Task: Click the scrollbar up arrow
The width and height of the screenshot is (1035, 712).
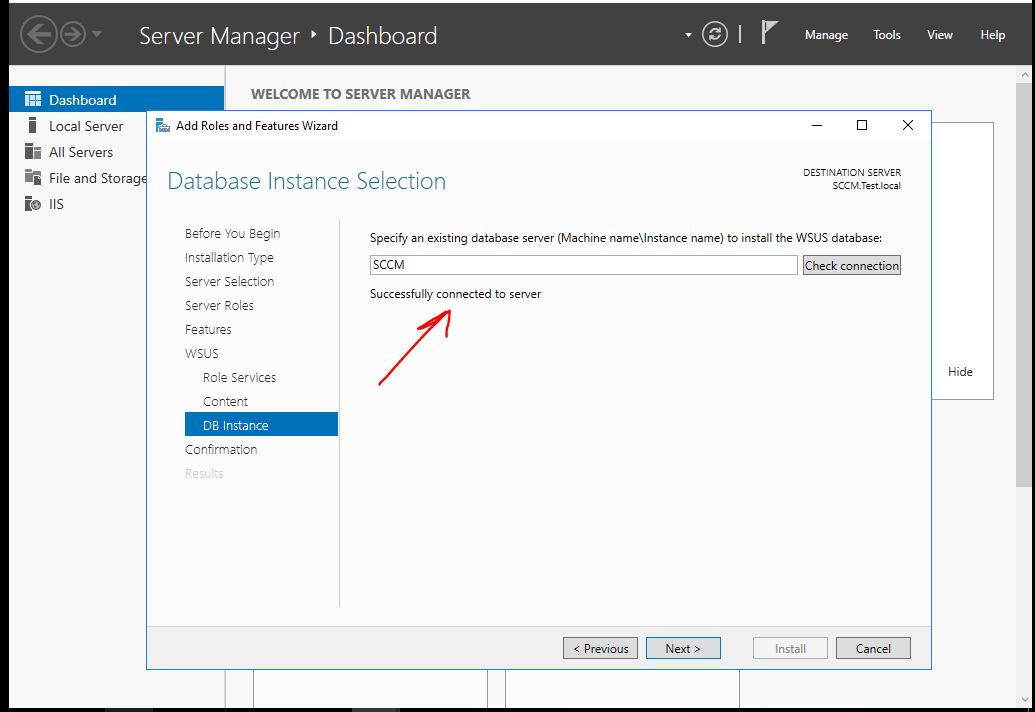Action: click(x=1024, y=74)
